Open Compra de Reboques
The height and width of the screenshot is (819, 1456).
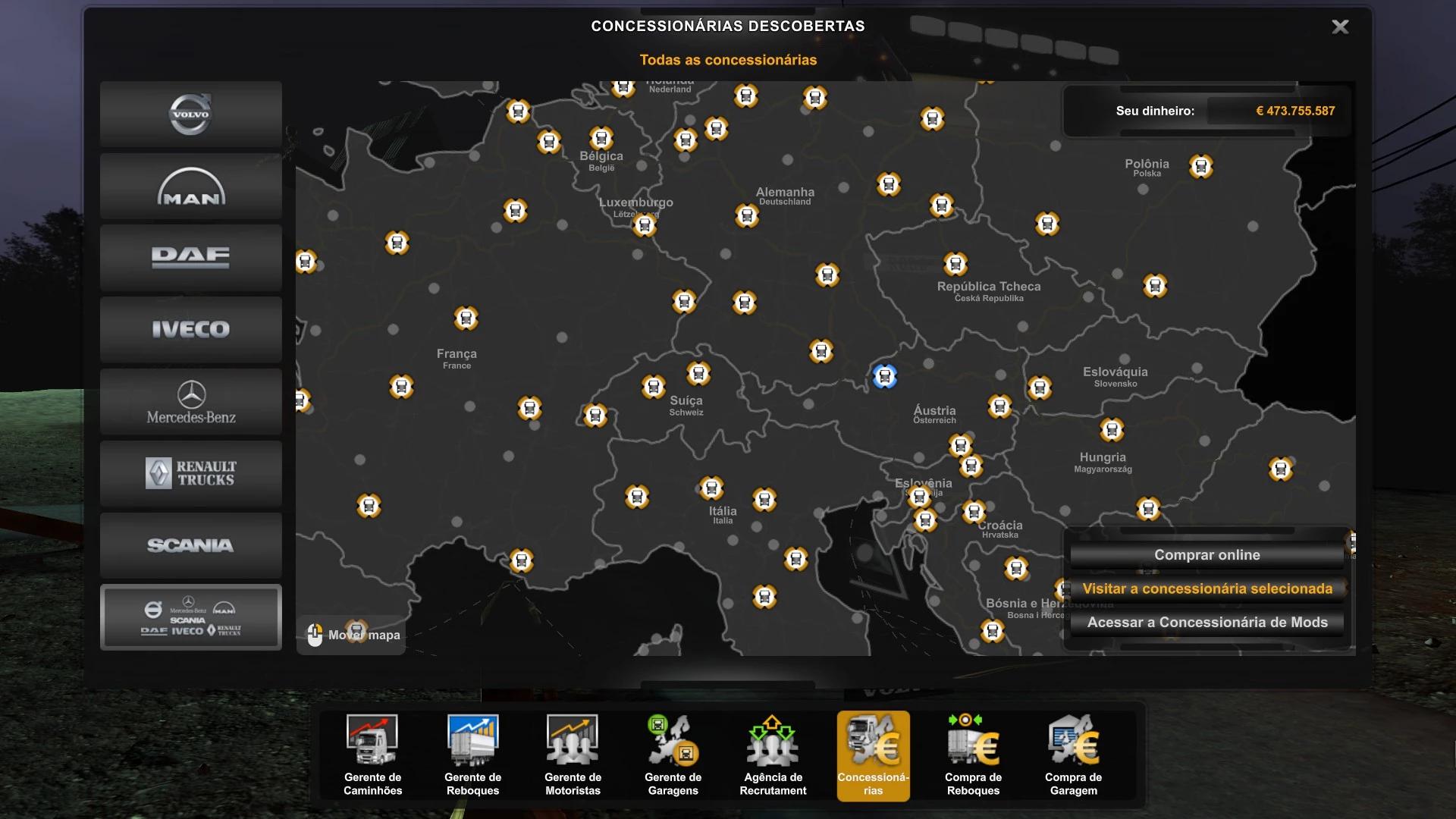pyautogui.click(x=973, y=755)
